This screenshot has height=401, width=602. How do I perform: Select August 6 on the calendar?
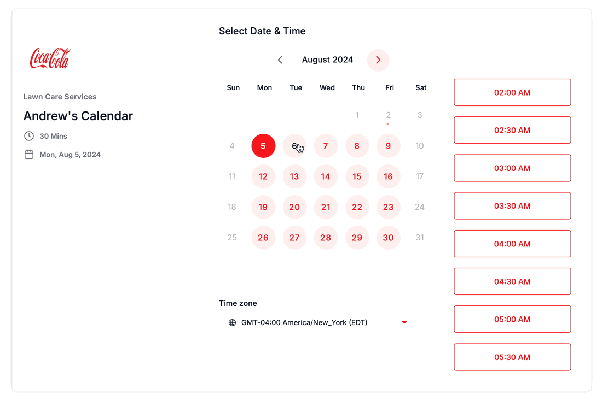(x=294, y=146)
